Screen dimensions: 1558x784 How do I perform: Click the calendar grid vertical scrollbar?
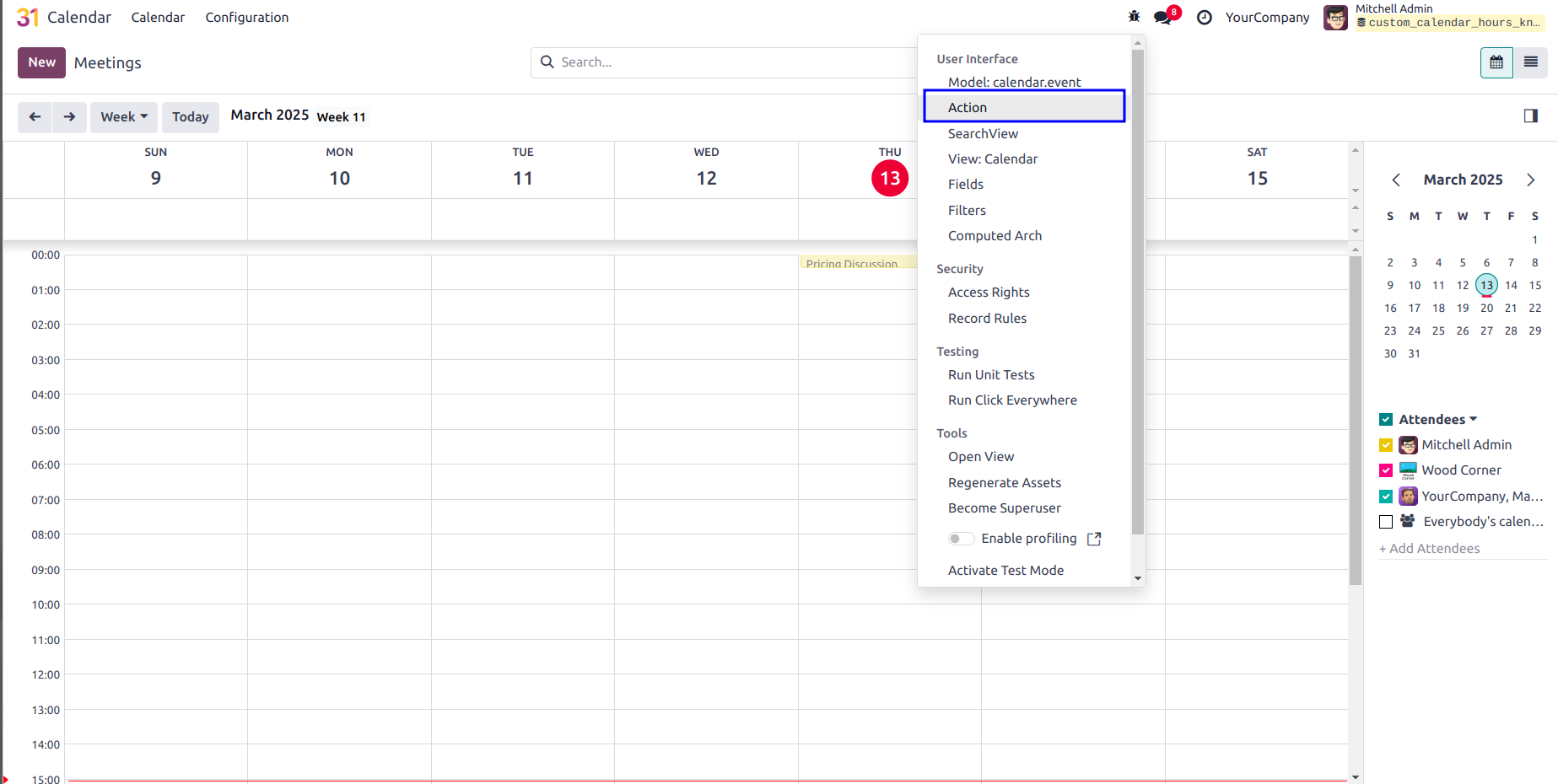coord(1356,420)
